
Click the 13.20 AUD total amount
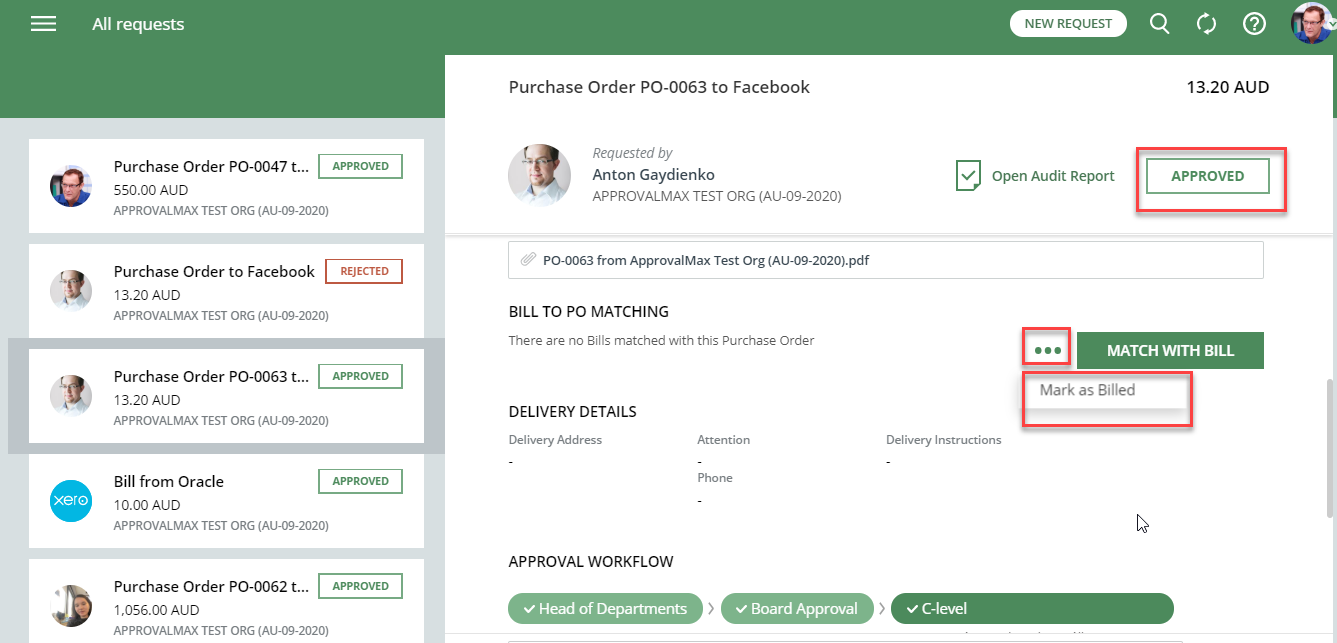(1227, 87)
